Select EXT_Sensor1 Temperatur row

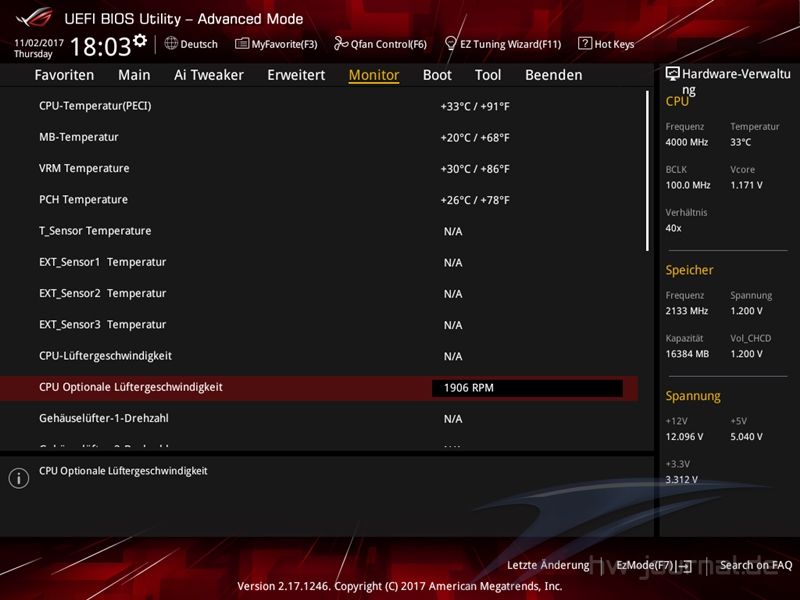pyautogui.click(x=319, y=262)
